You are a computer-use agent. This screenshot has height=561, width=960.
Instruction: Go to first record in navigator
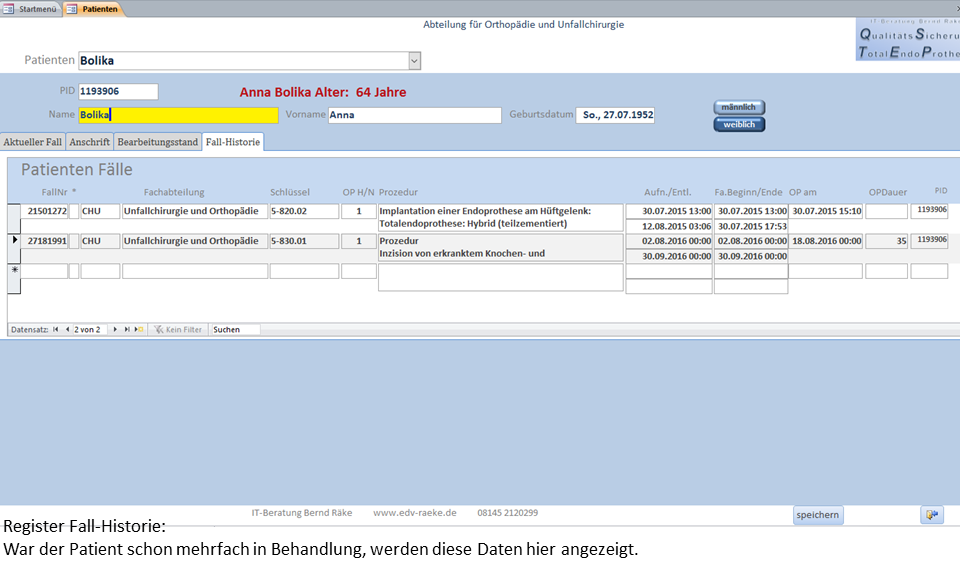click(x=55, y=329)
